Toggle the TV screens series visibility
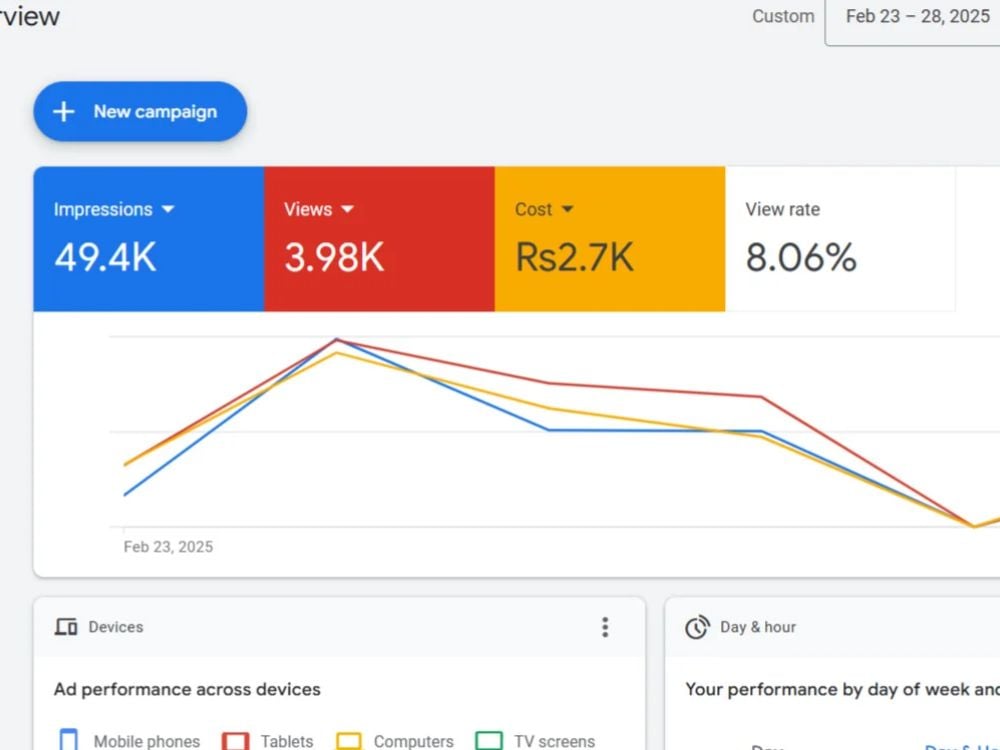The image size is (1000, 750). (488, 740)
